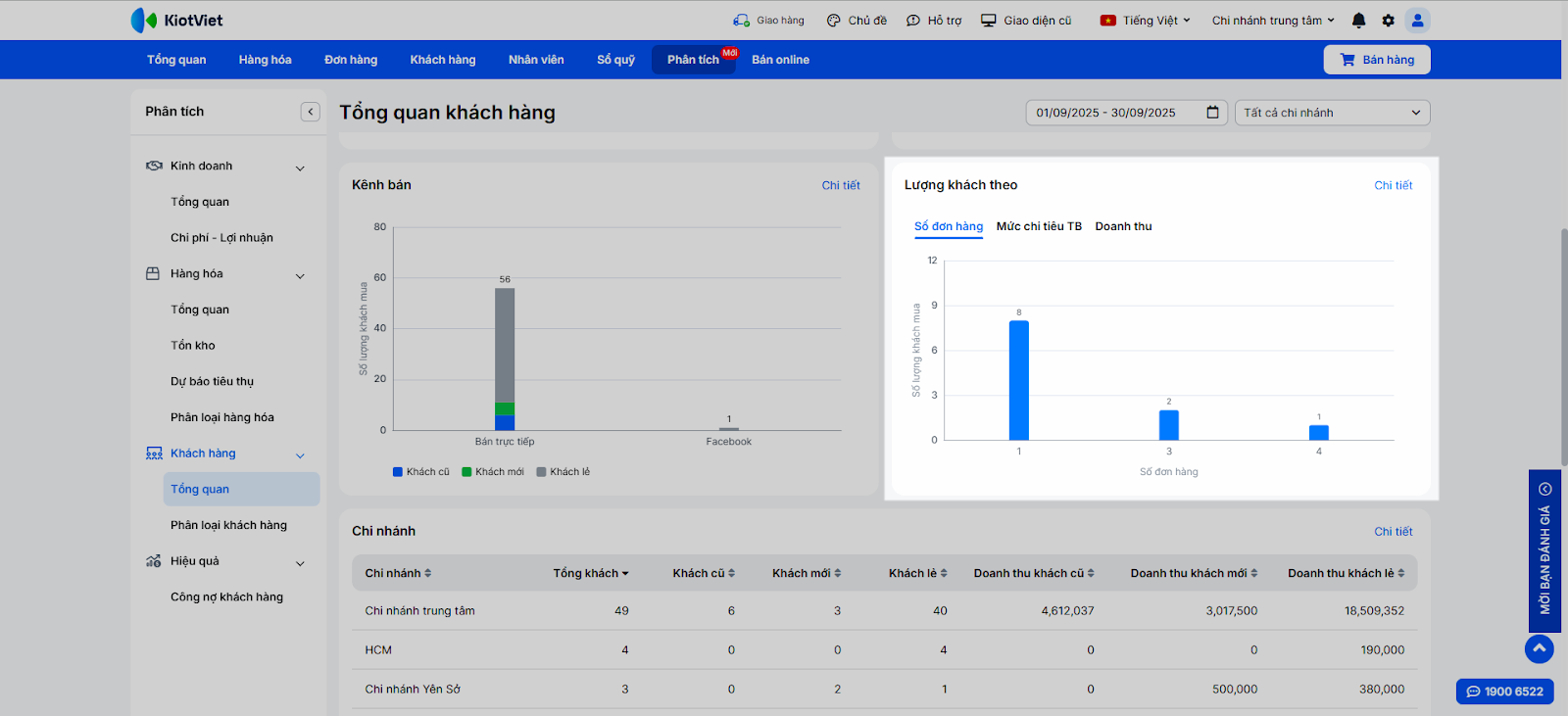Click the tallest blue bar for 1 order

(1019, 380)
